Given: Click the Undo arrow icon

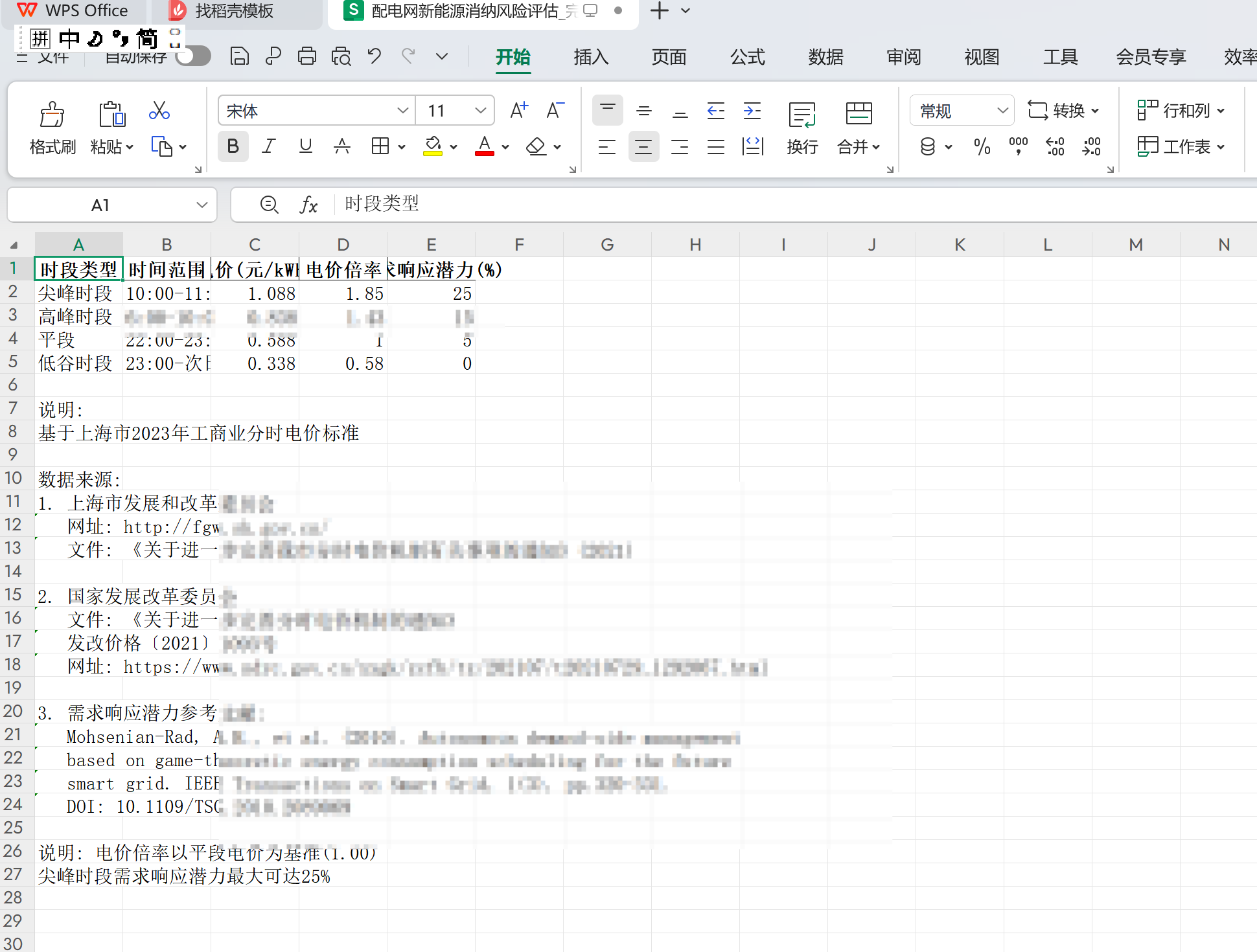Looking at the screenshot, I should (x=374, y=56).
